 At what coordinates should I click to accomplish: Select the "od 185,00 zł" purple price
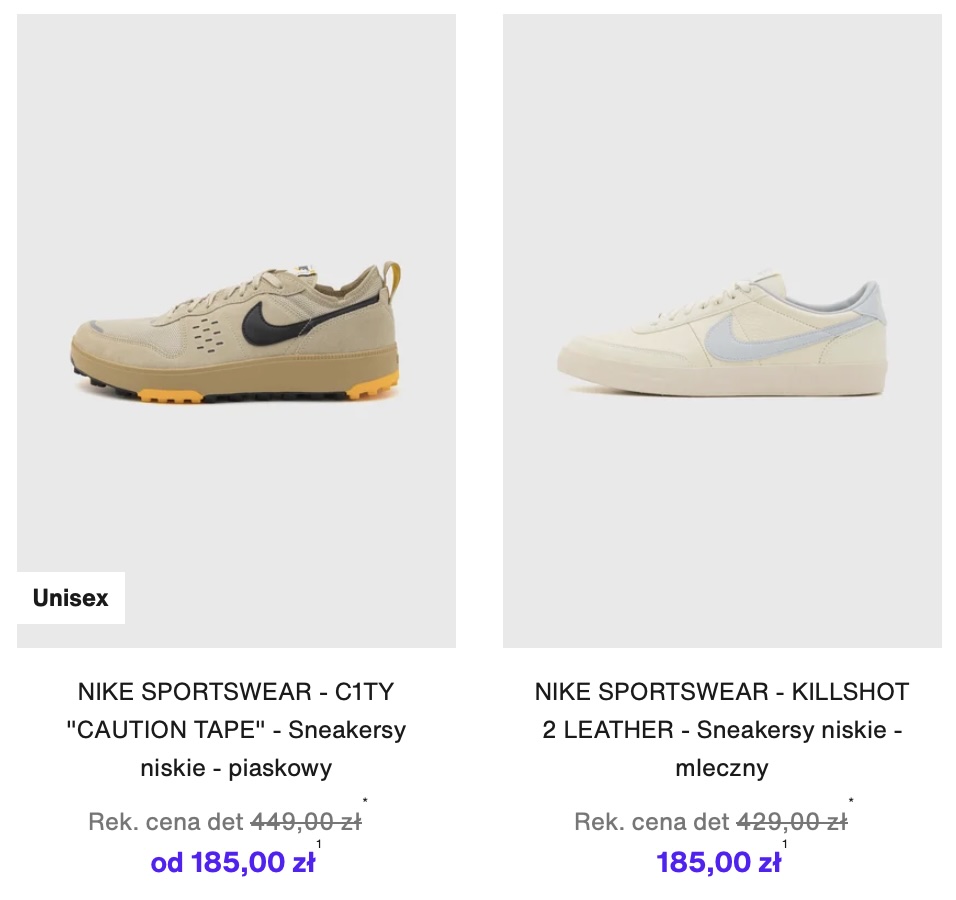(233, 862)
